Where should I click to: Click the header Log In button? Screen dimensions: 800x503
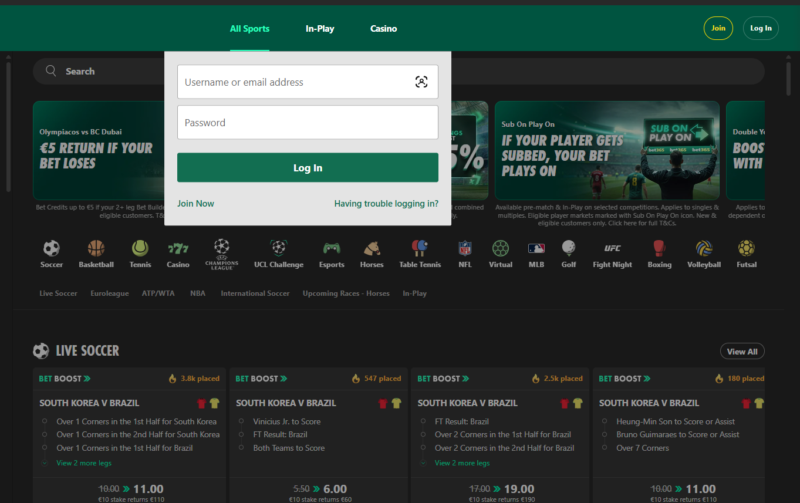tap(761, 28)
